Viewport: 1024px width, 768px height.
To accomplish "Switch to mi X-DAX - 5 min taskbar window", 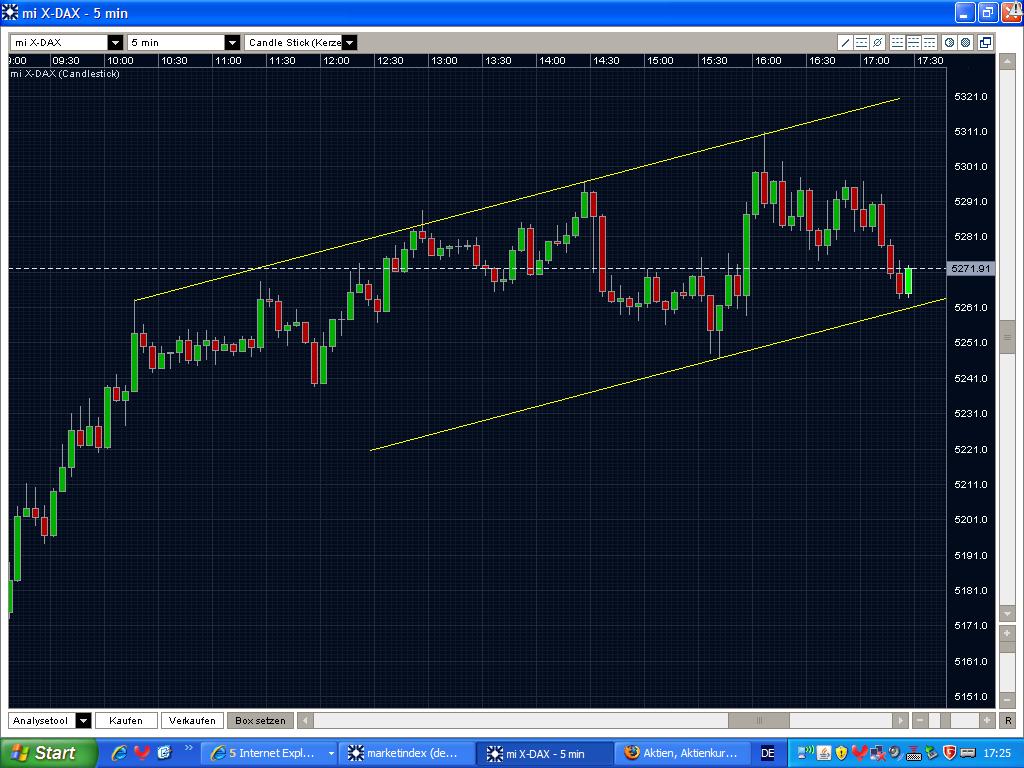I will coord(545,754).
